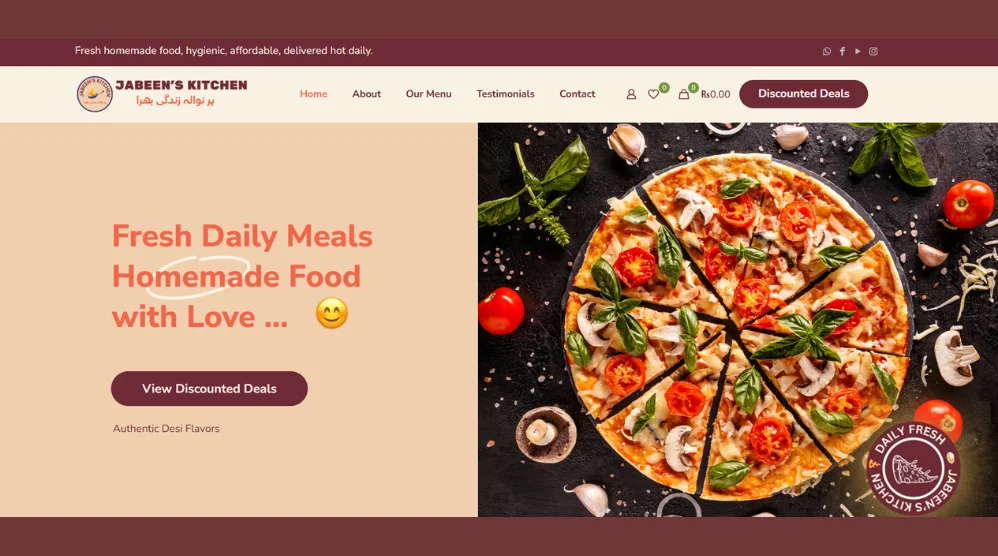Click the Jabeen's Kitchen round logo
998x556 pixels.
(95, 94)
